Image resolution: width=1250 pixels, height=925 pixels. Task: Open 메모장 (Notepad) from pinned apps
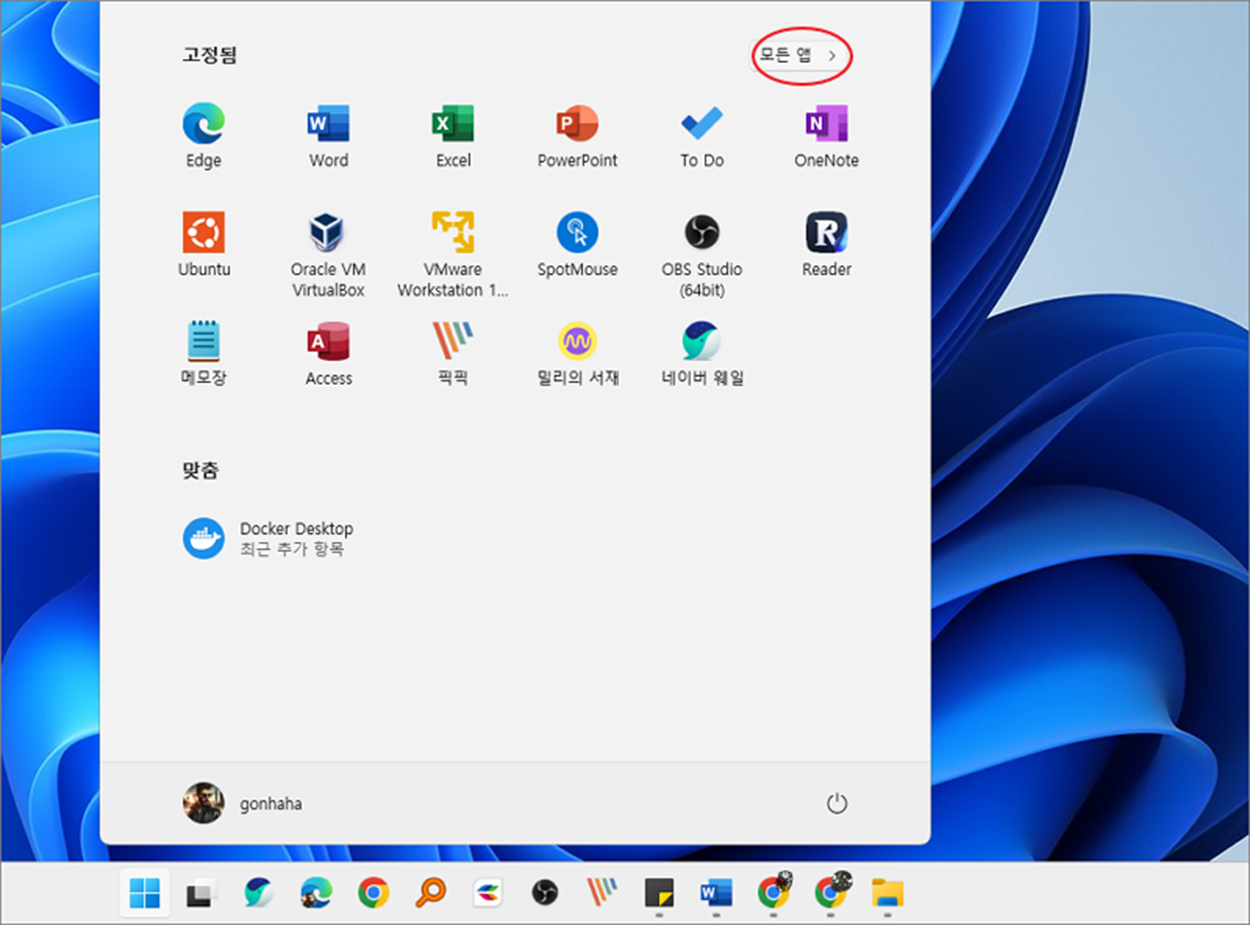[x=203, y=354]
